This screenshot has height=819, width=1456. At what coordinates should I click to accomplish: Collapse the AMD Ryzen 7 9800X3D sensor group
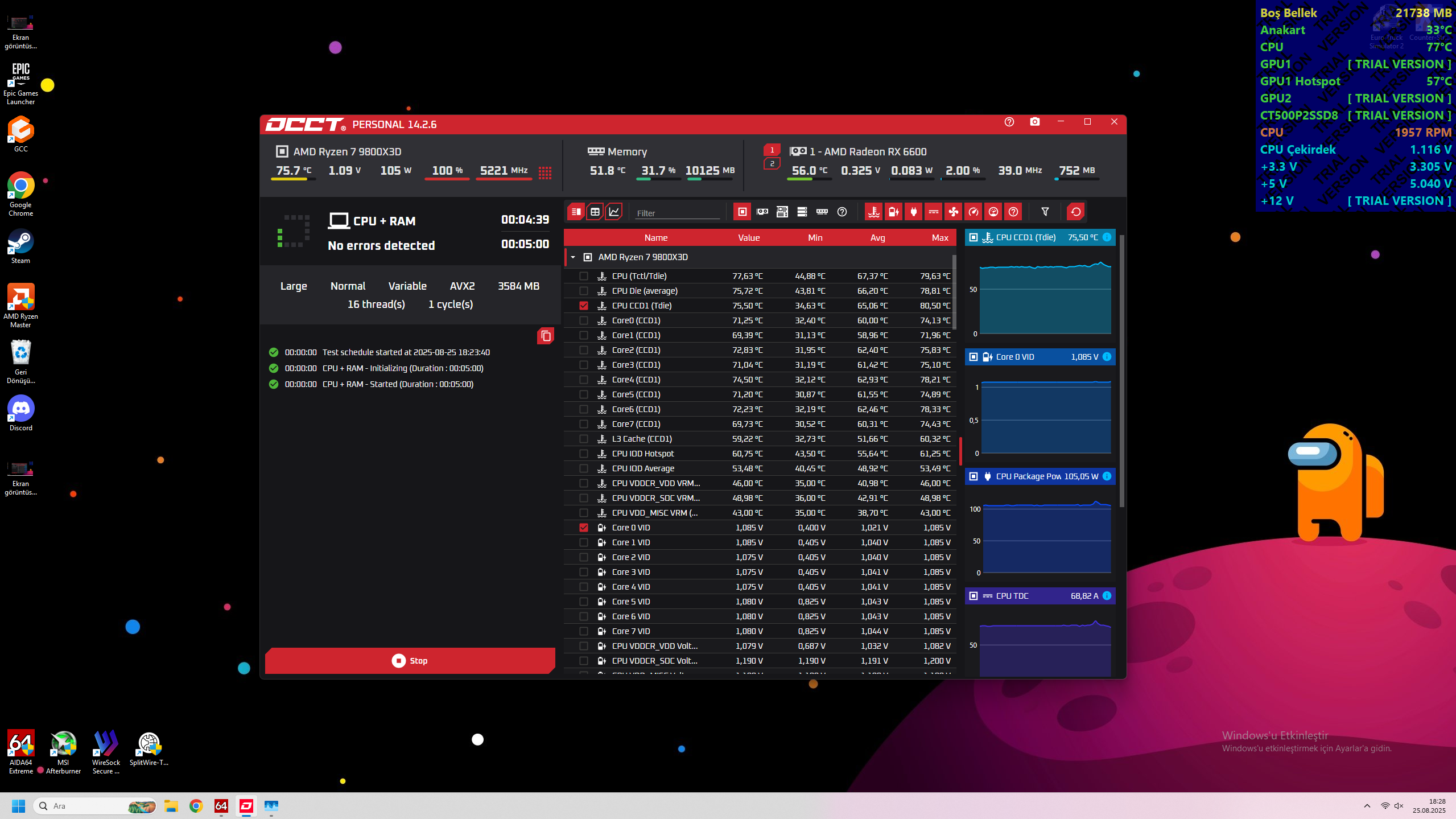[573, 257]
